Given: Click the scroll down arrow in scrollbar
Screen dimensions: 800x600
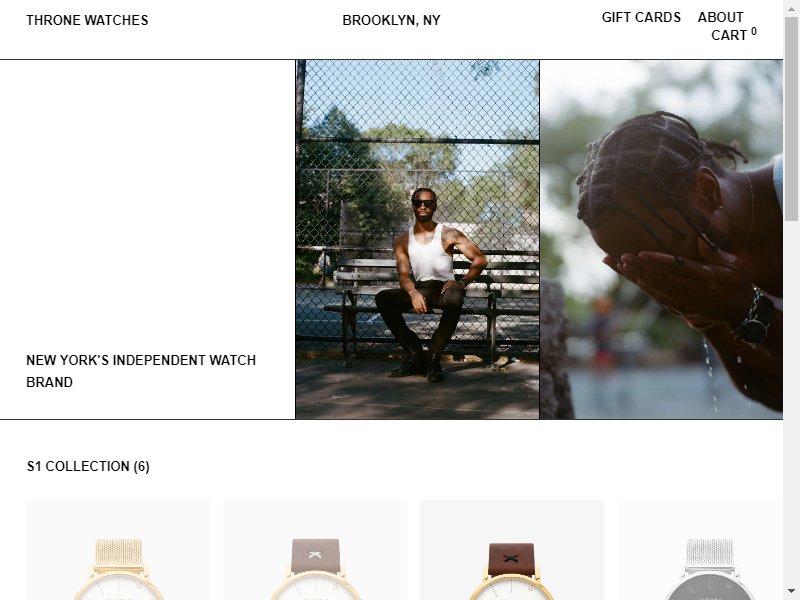Looking at the screenshot, I should coord(791,591).
